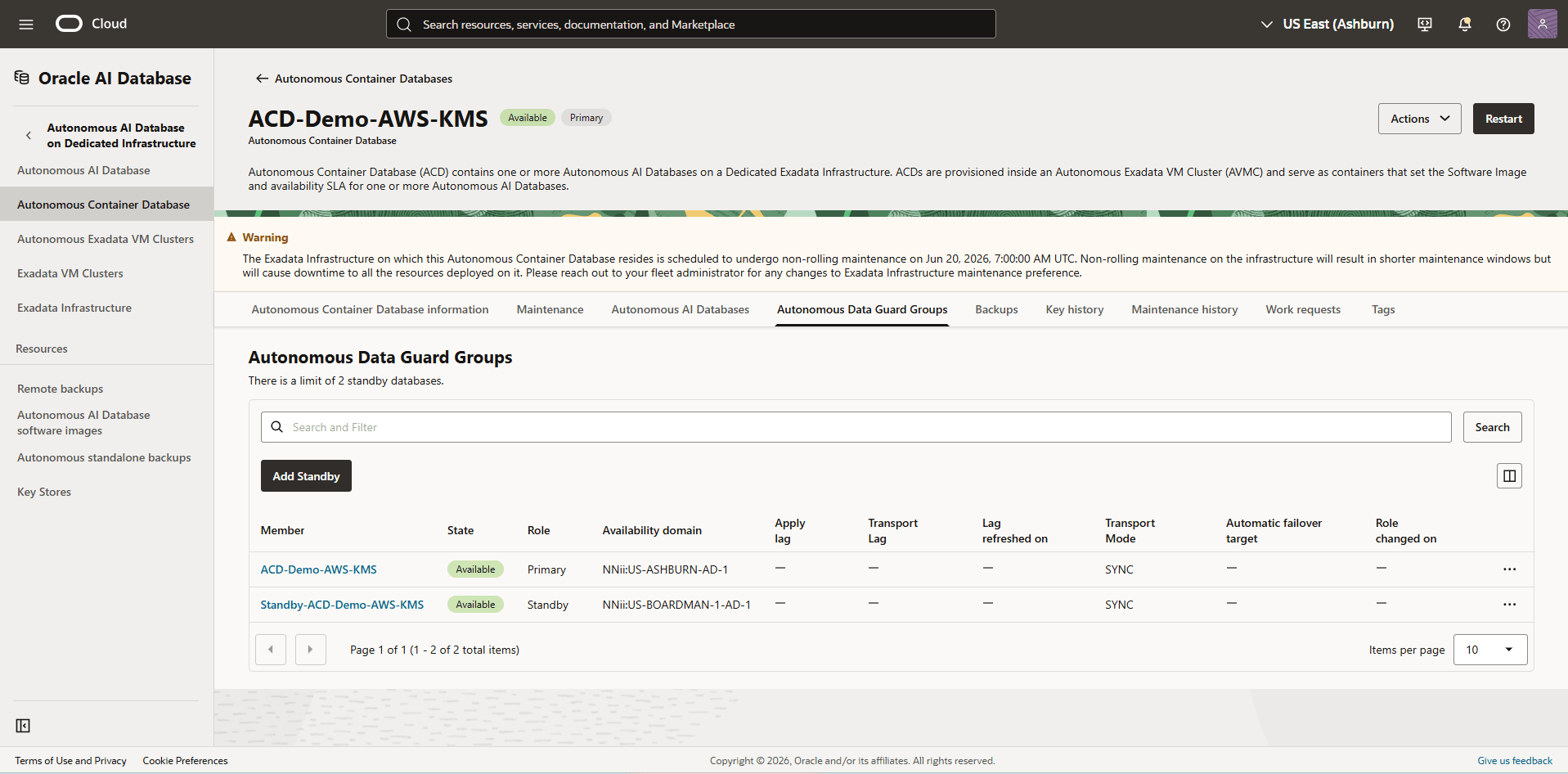Switch to Autonomous Container Database information tab

[x=370, y=309]
